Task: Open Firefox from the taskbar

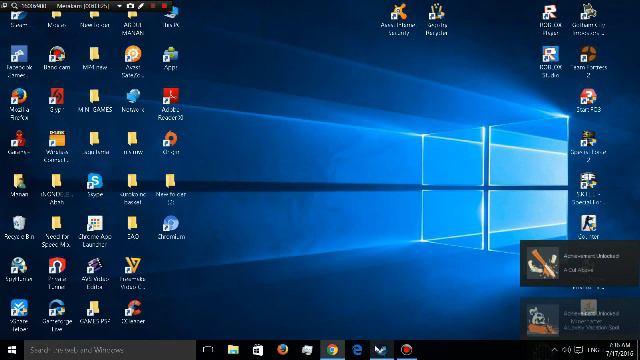Action: pos(282,350)
